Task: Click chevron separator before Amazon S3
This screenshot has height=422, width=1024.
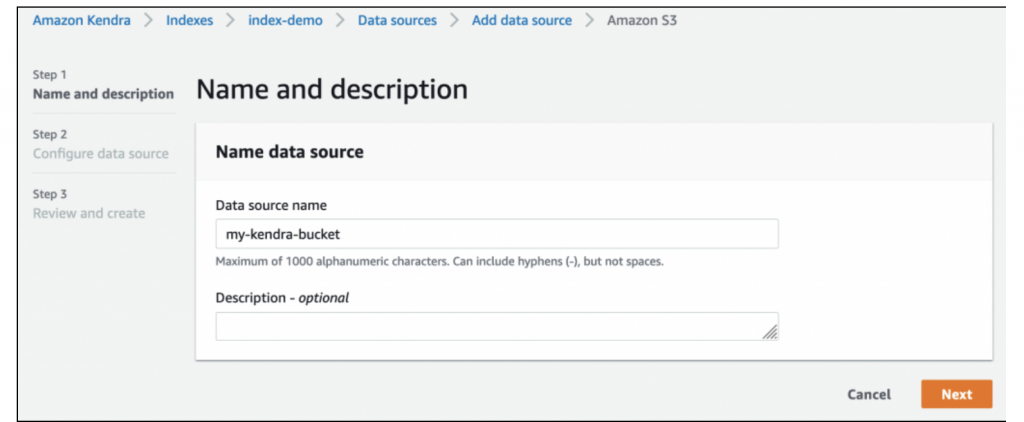Action: [x=589, y=20]
